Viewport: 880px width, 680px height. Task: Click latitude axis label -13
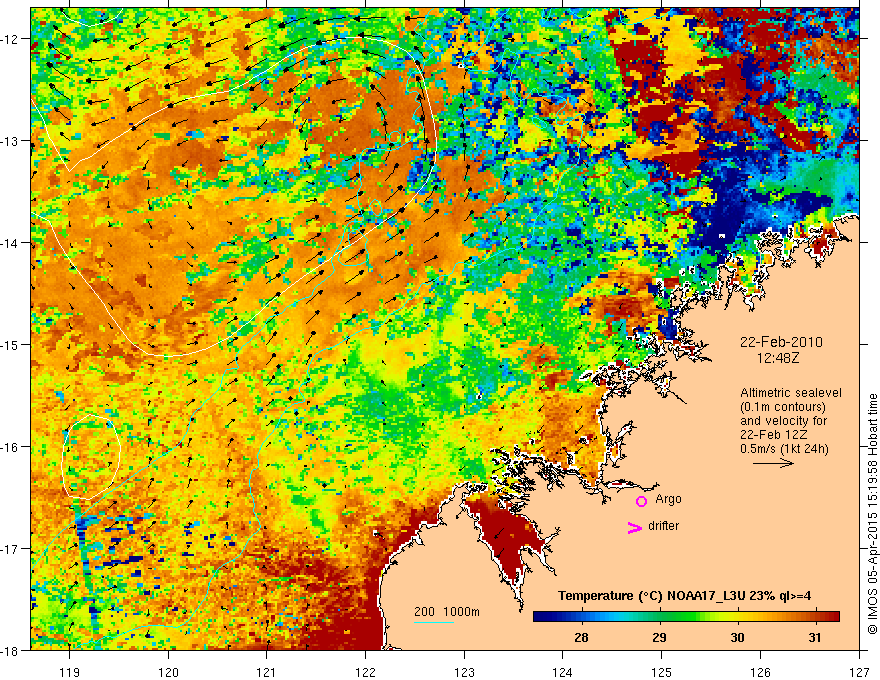[12, 141]
